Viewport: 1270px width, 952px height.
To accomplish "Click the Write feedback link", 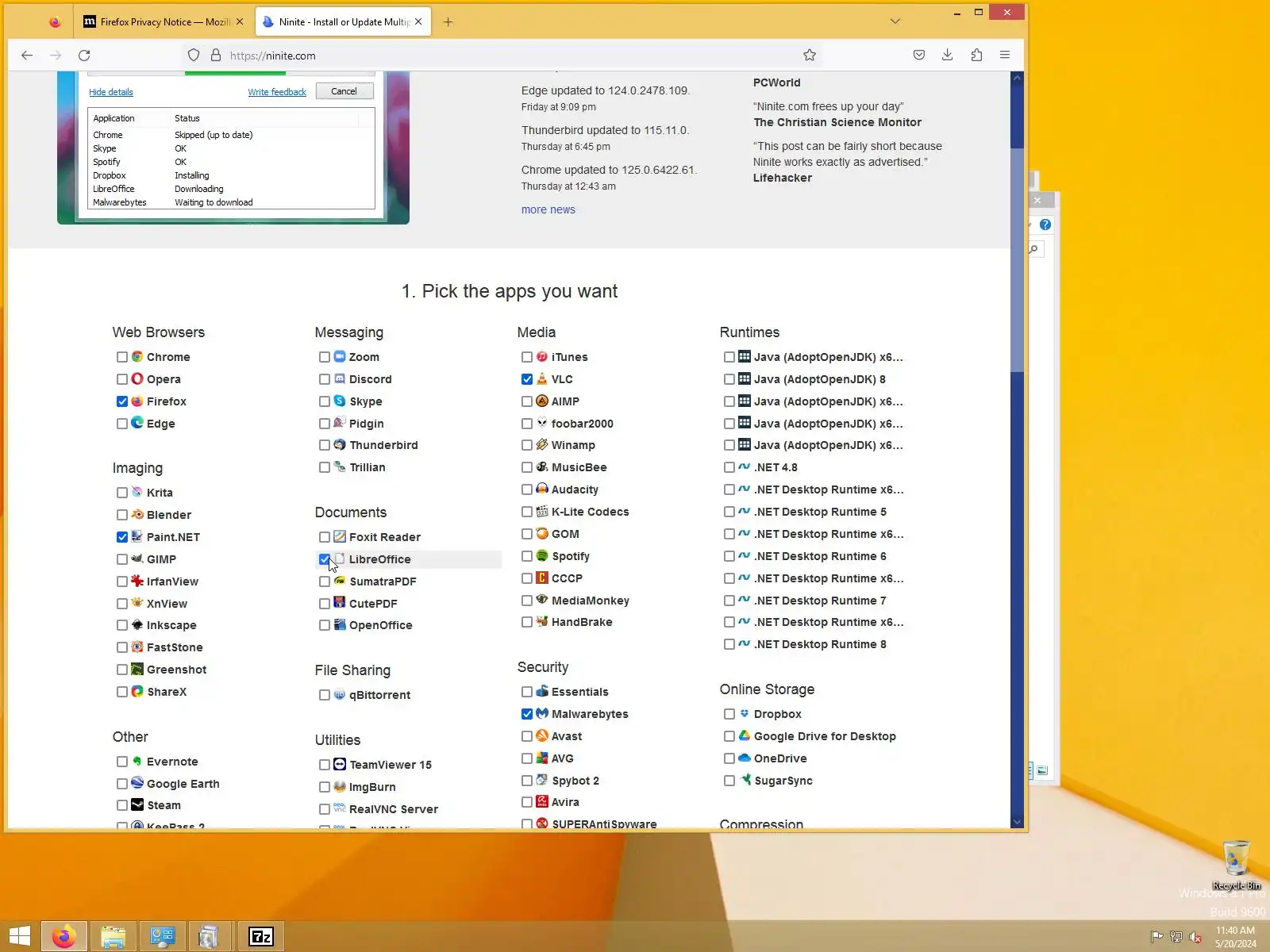I will 277,92.
